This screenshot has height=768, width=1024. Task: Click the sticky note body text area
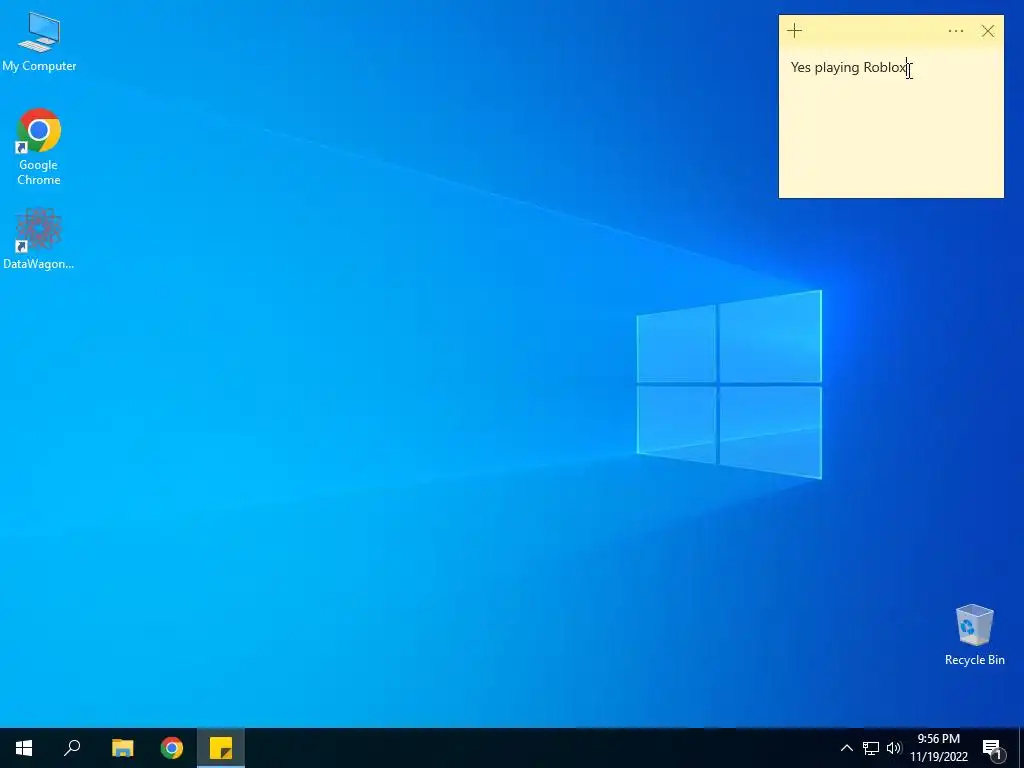(x=891, y=123)
